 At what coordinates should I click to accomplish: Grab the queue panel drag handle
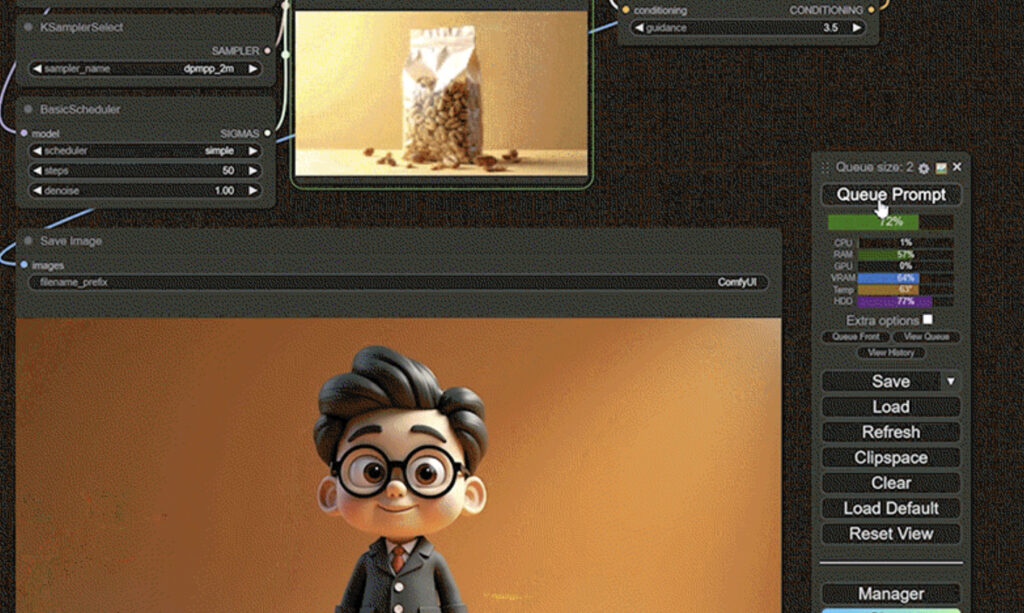point(826,168)
